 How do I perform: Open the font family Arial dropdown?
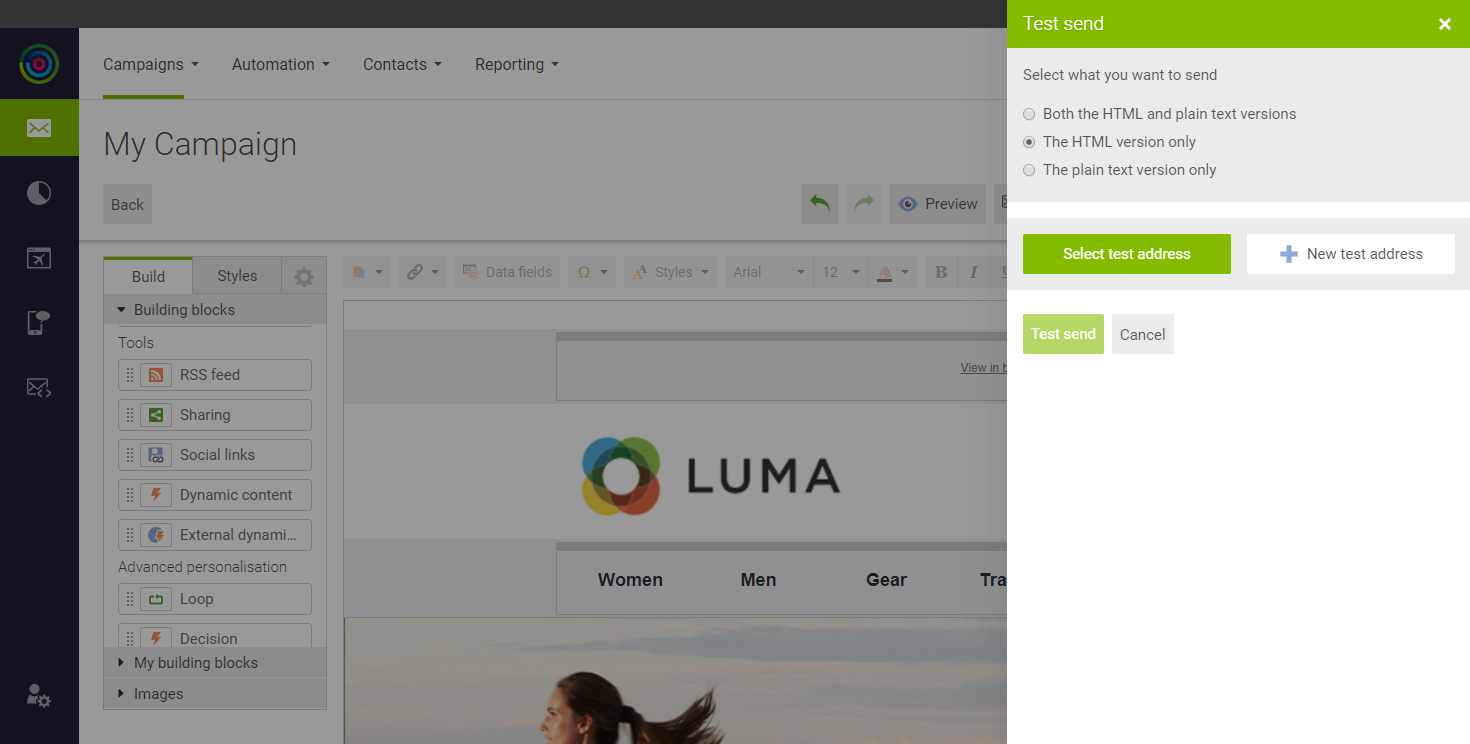(x=768, y=272)
